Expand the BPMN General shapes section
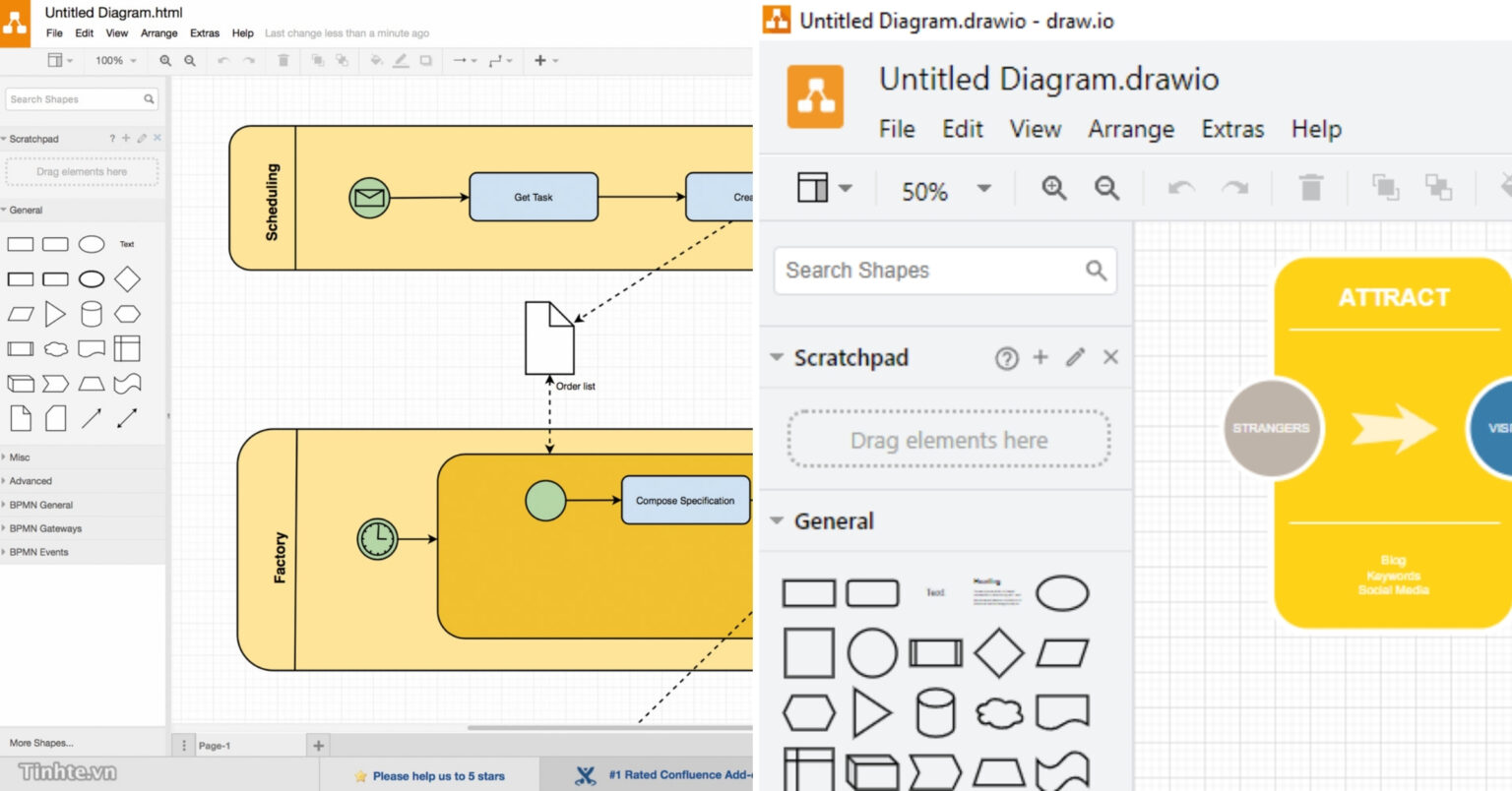 coord(41,505)
